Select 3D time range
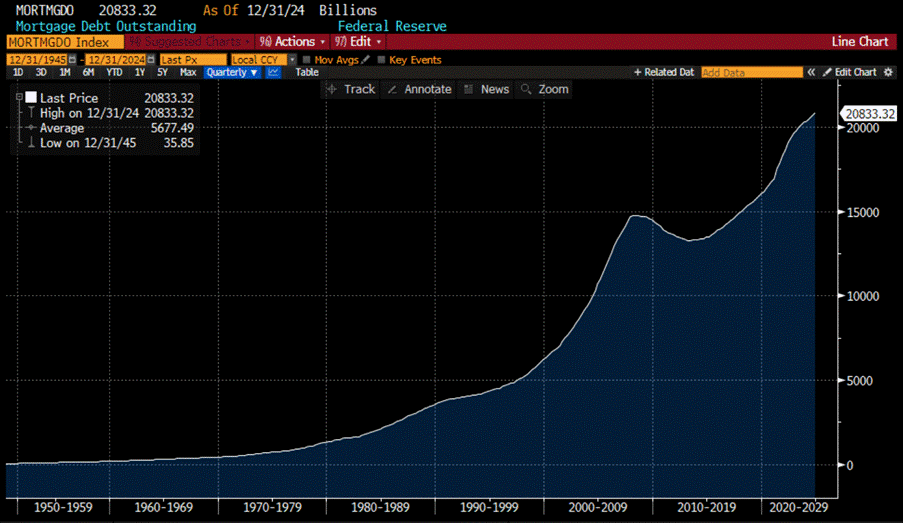The image size is (903, 523). 41,72
